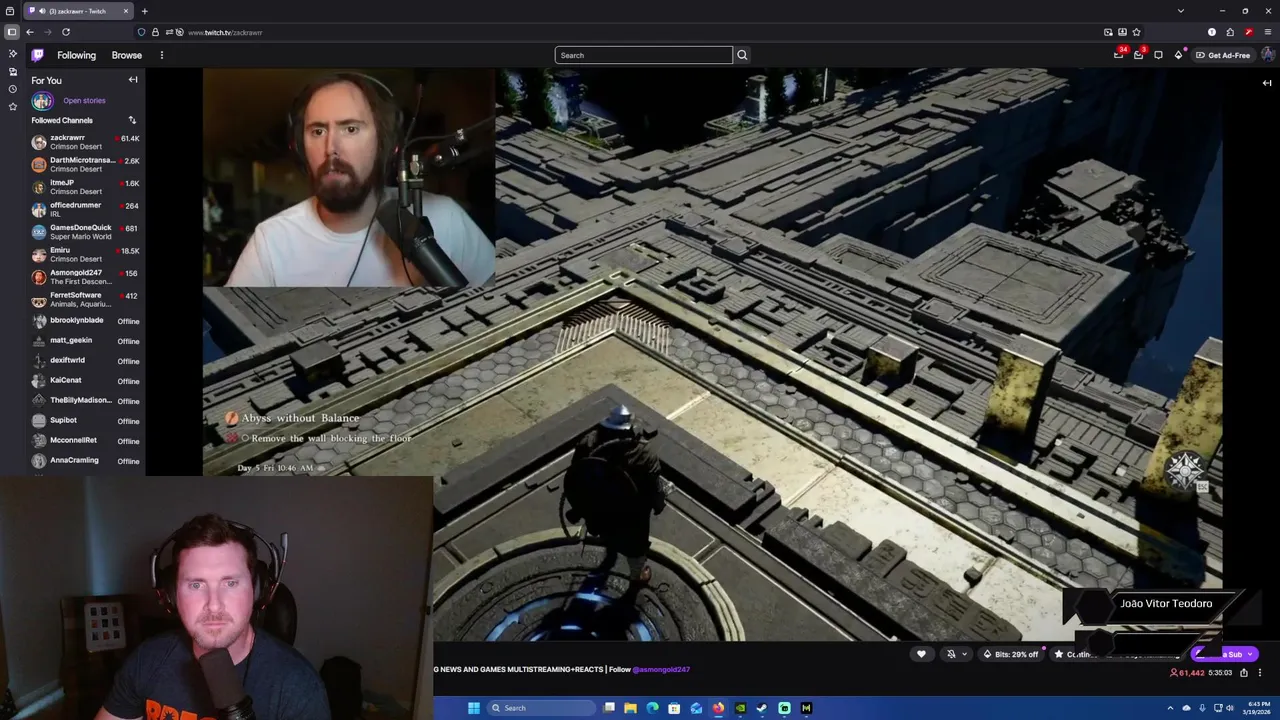Open the Following page
This screenshot has width=1280, height=720.
(76, 55)
